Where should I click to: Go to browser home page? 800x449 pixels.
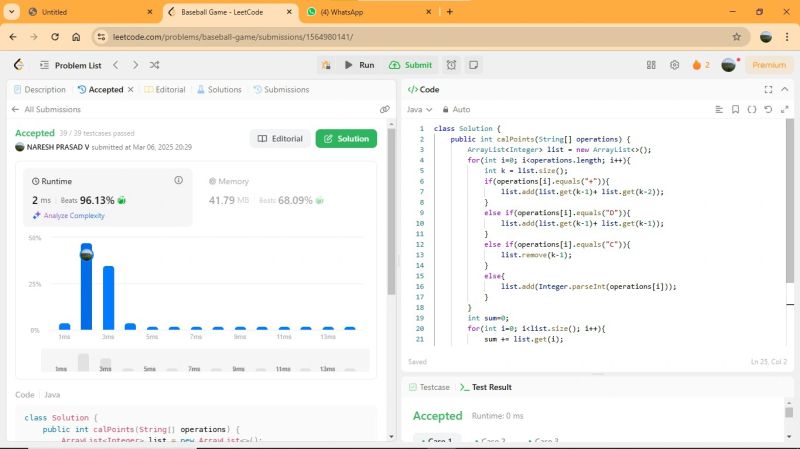[76, 37]
